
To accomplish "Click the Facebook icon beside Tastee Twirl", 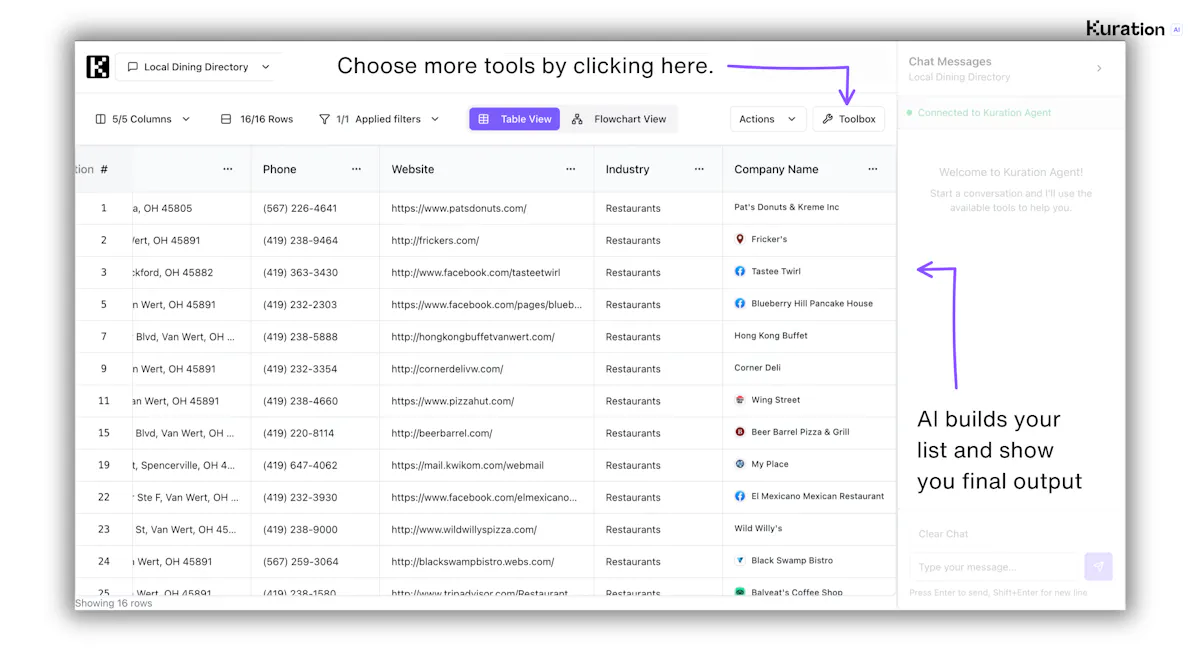I will [x=740, y=271].
